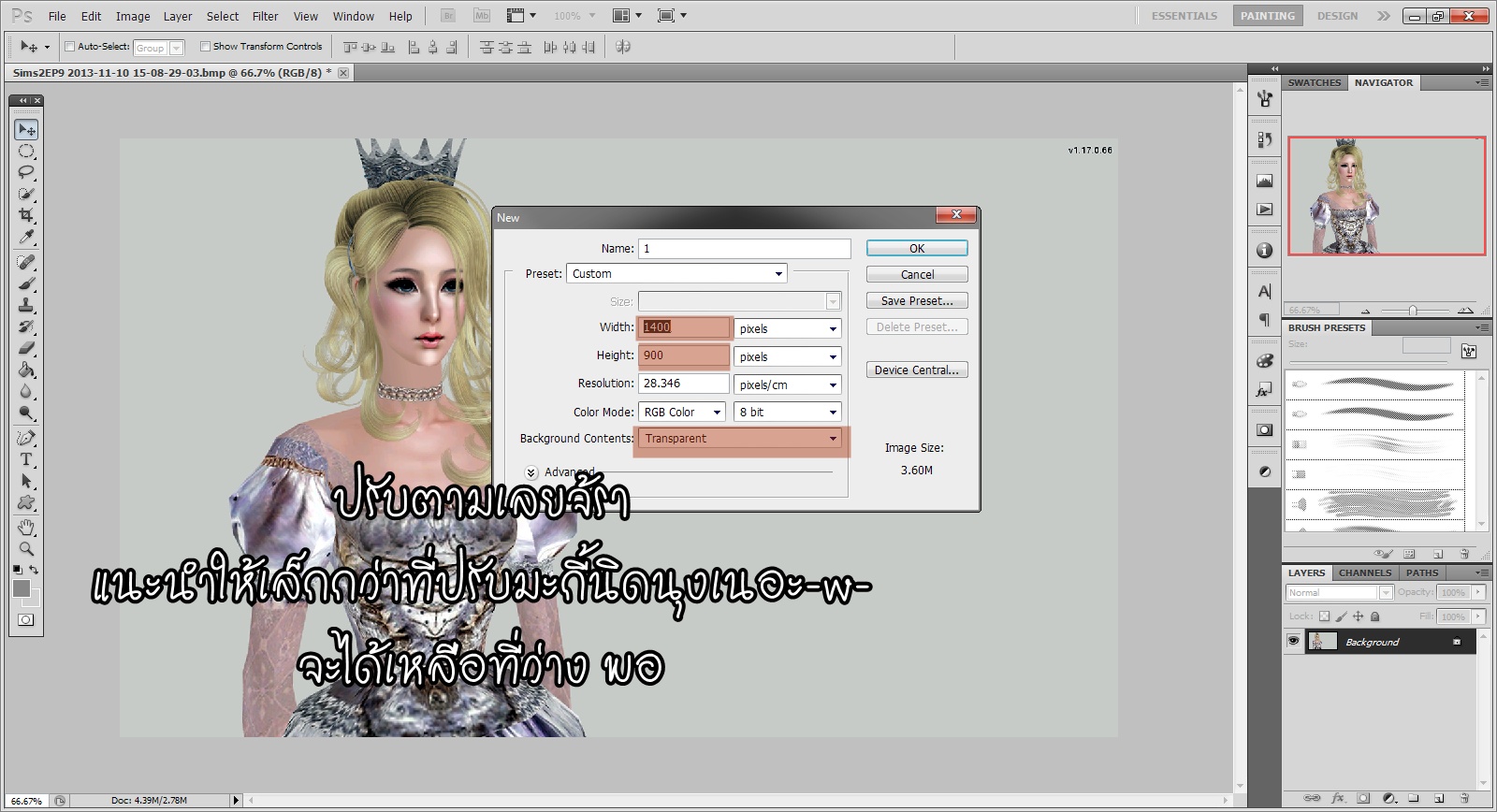Viewport: 1497px width, 812px height.
Task: Select the Pen tool
Action: tap(26, 438)
